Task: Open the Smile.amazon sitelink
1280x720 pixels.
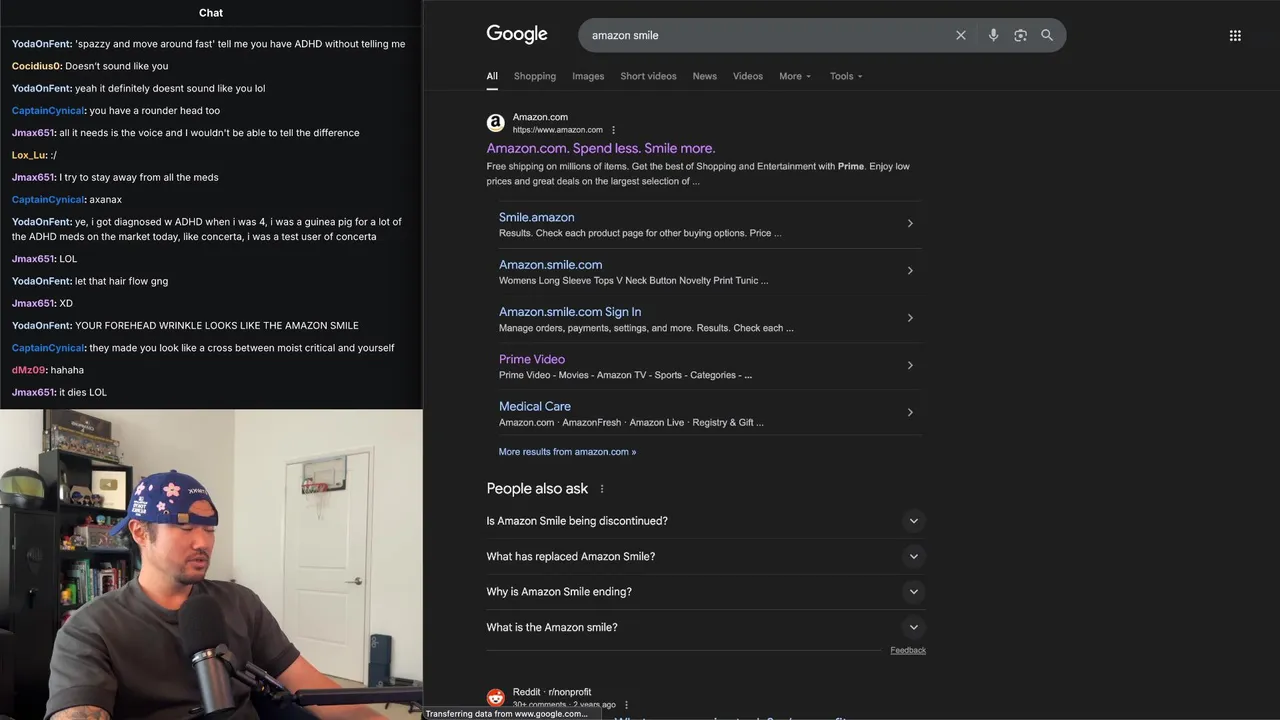Action: click(x=537, y=217)
